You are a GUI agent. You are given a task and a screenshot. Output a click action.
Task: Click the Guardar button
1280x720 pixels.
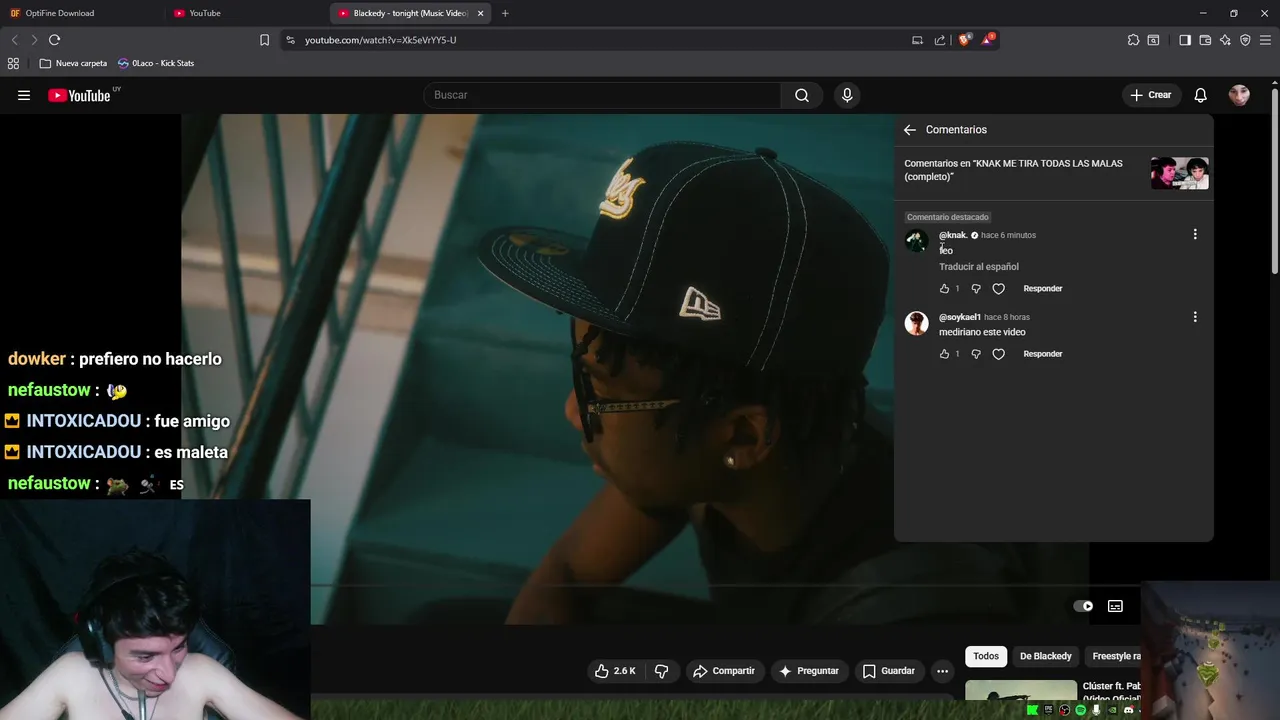[x=889, y=671]
